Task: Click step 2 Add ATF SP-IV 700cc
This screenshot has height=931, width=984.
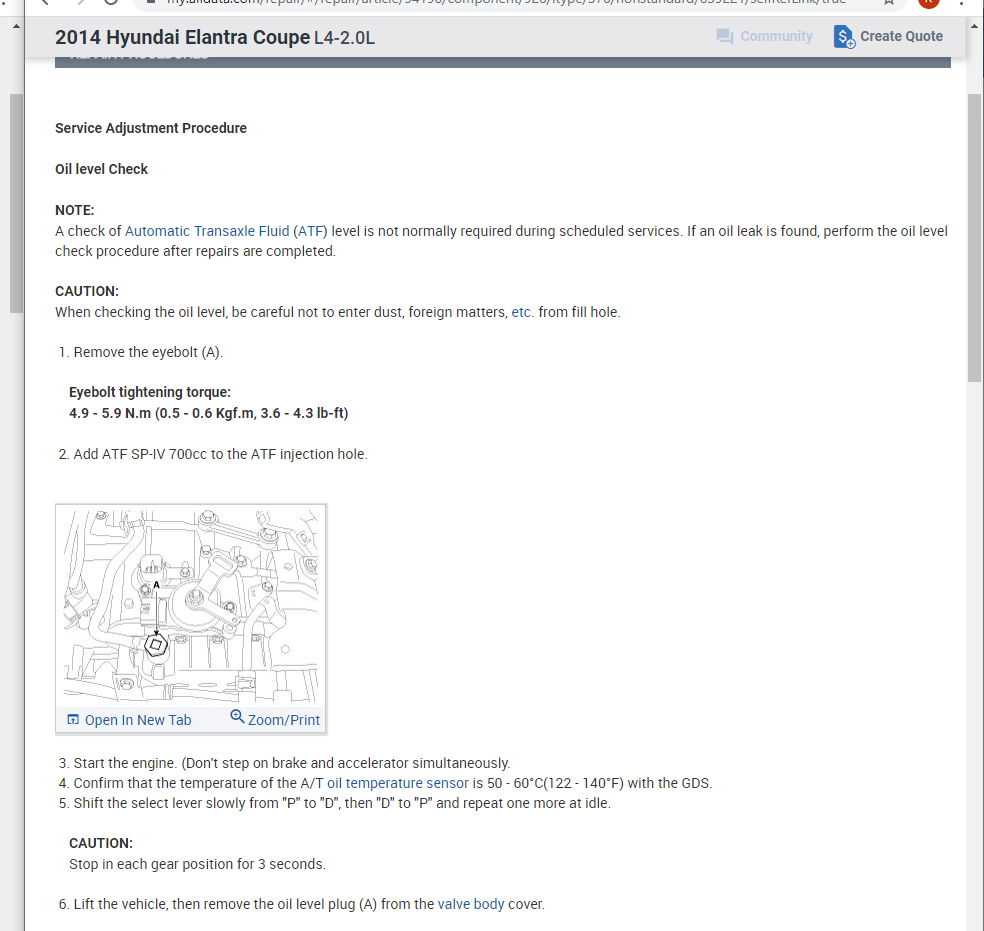Action: (x=213, y=454)
